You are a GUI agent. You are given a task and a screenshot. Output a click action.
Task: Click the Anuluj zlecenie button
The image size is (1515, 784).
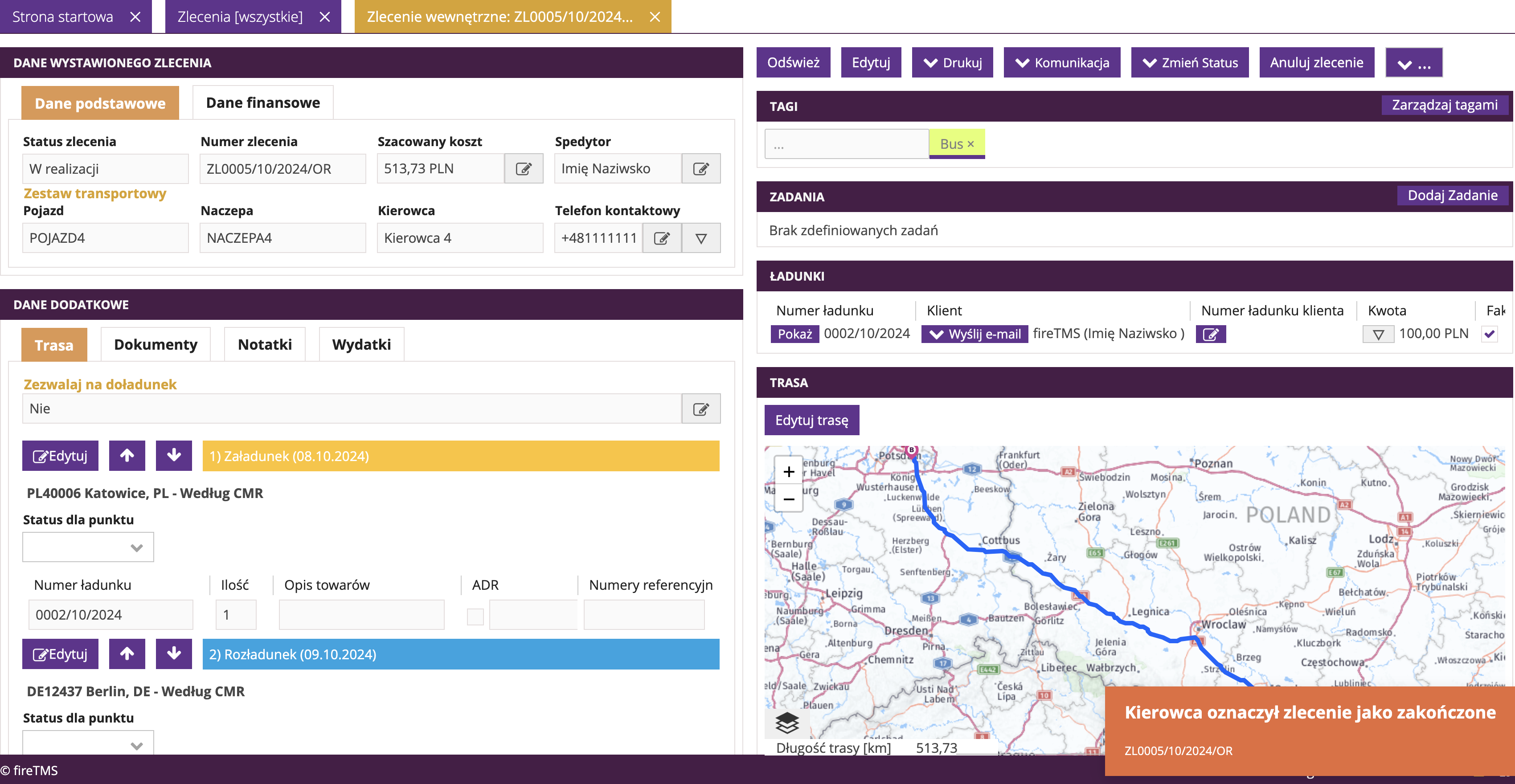coord(1316,62)
